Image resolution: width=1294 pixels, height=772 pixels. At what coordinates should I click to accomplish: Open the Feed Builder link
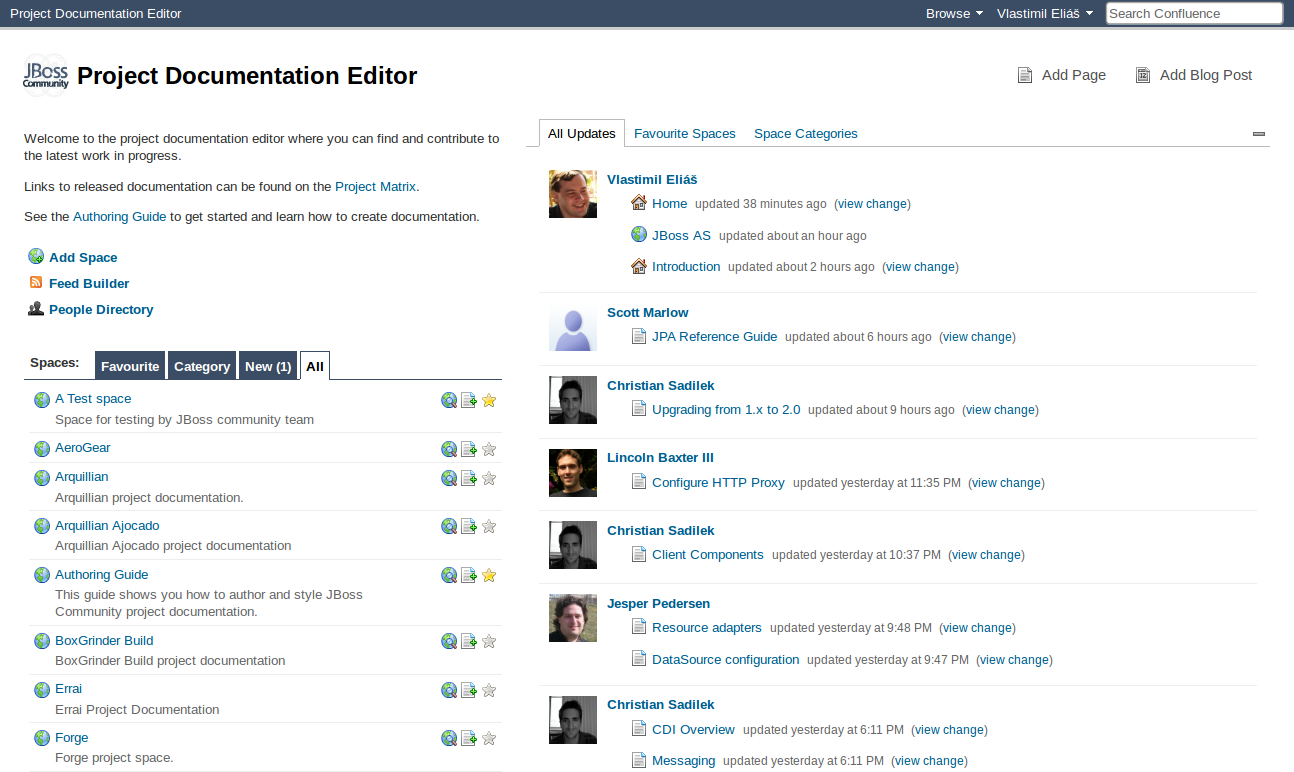[x=89, y=283]
